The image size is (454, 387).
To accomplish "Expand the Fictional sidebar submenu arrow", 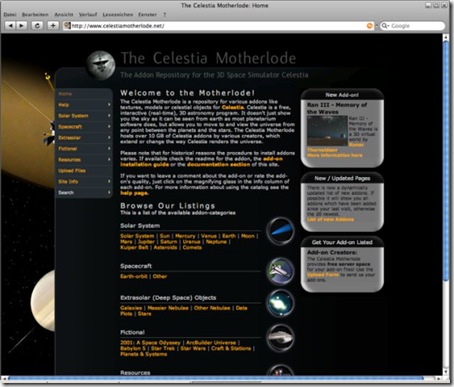I will [x=109, y=149].
